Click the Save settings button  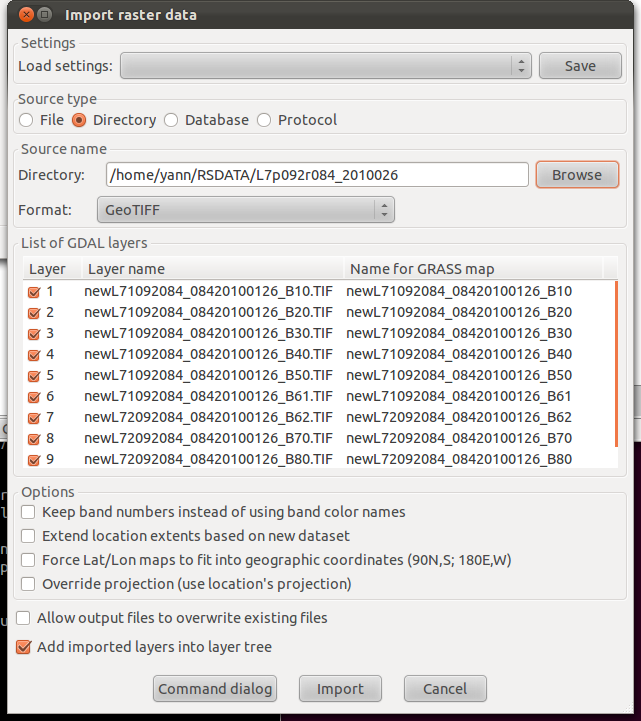point(580,66)
